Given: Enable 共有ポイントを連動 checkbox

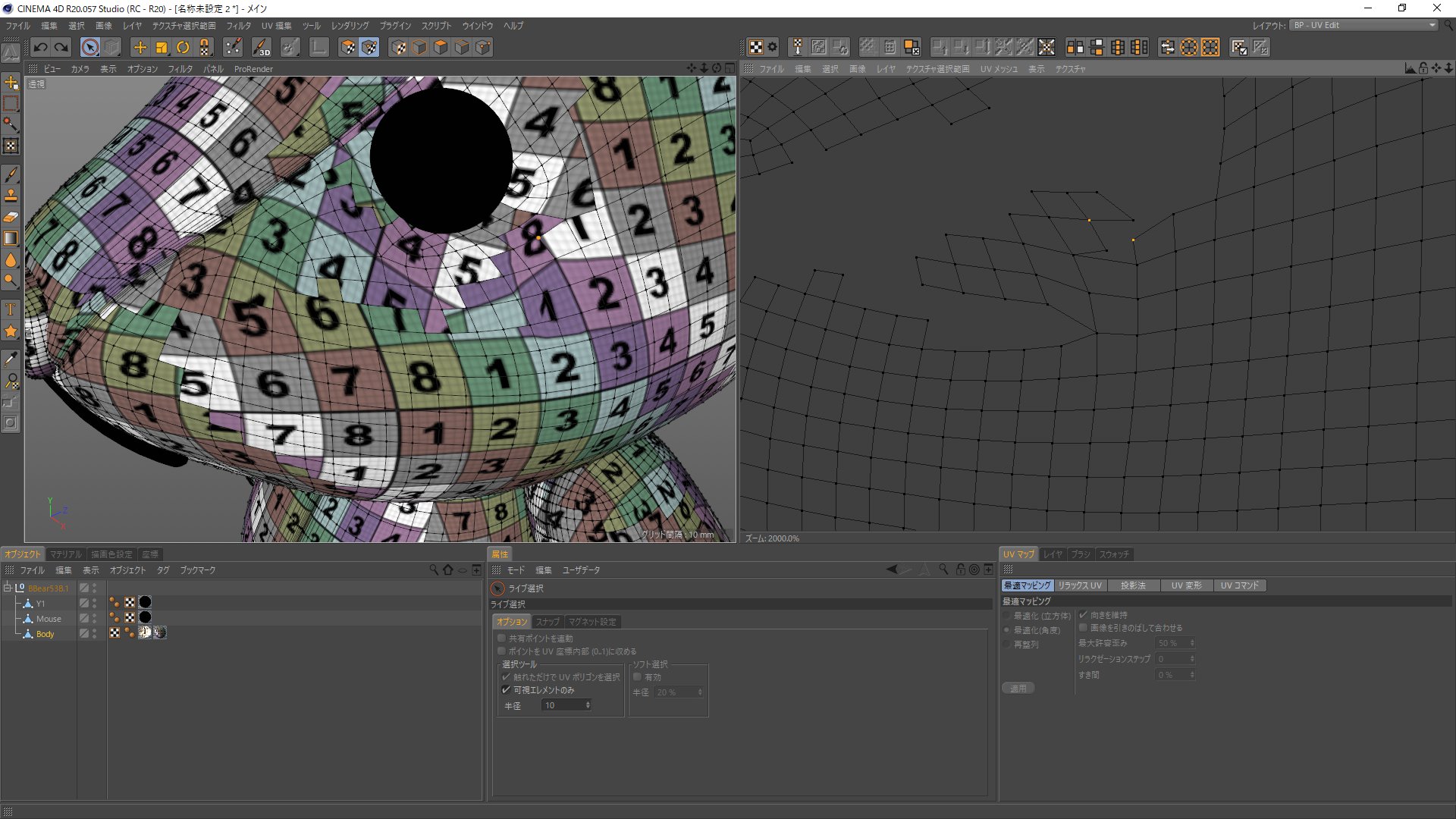Looking at the screenshot, I should [501, 639].
